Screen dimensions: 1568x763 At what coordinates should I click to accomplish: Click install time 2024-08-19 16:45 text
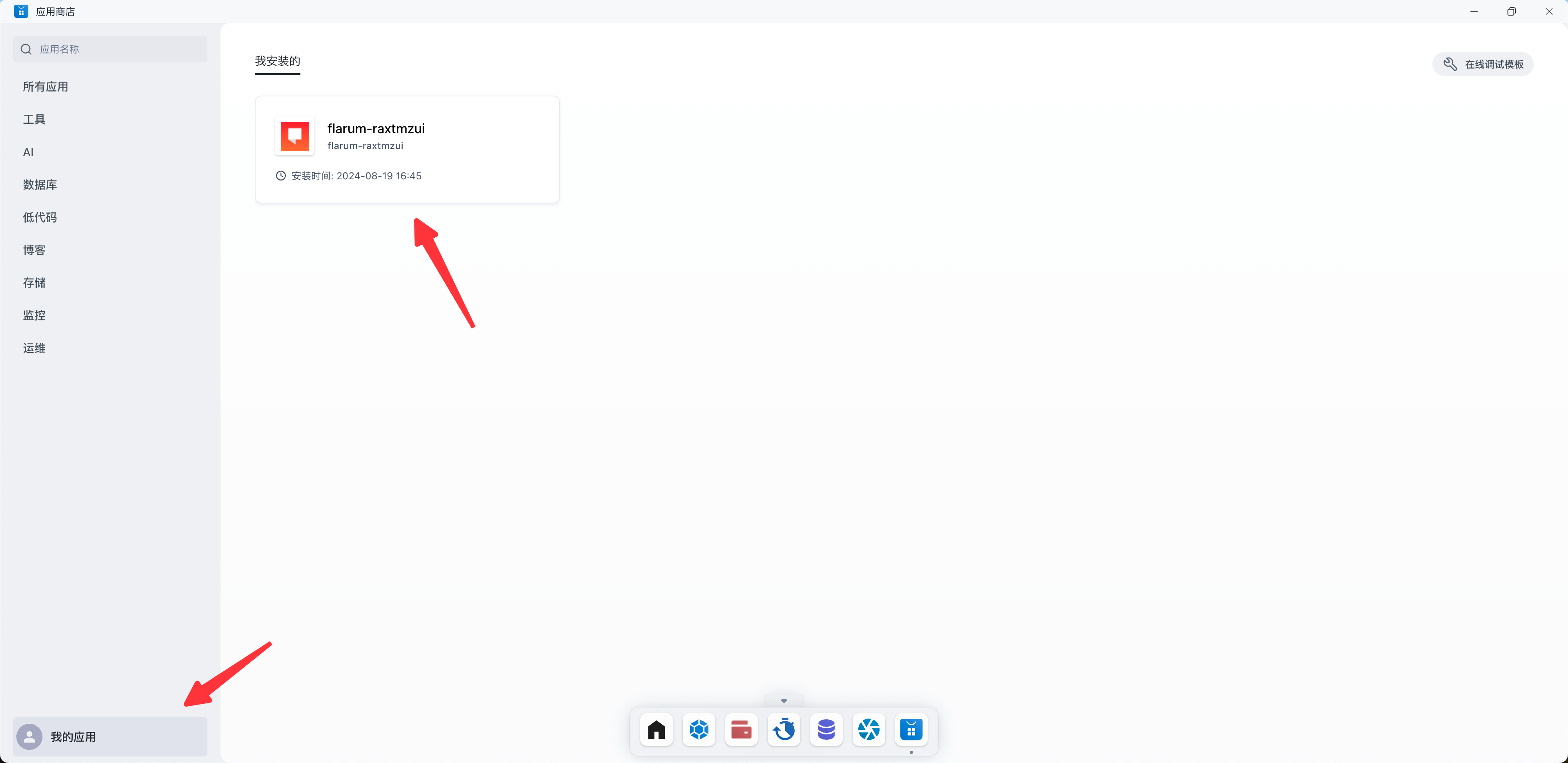357,176
